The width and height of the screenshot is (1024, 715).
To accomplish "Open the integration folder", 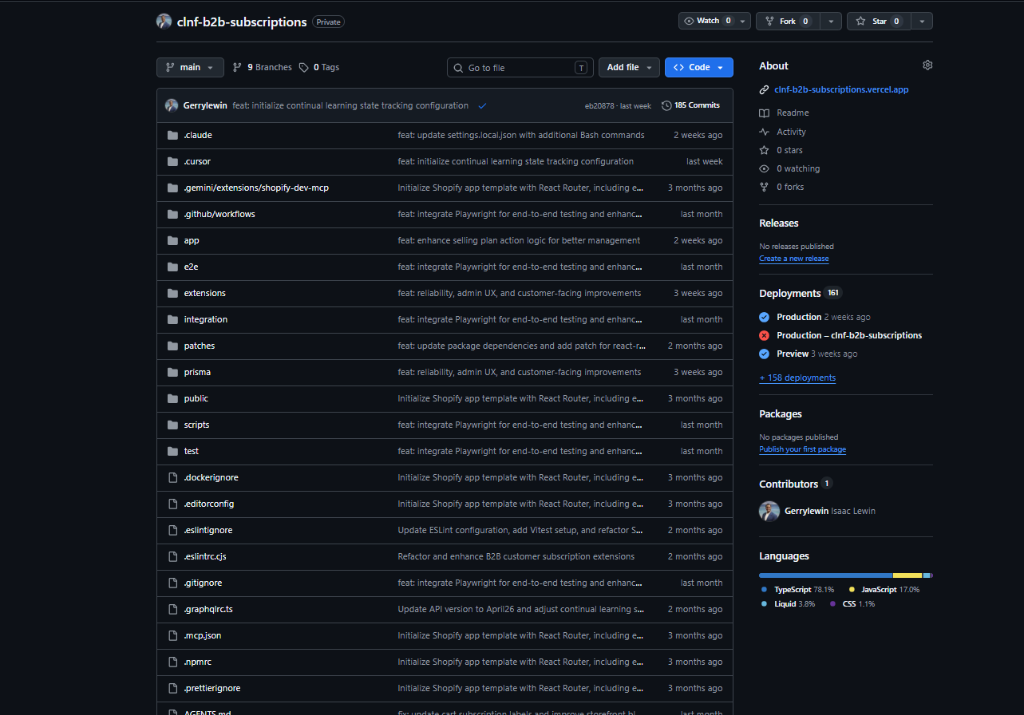I will pyautogui.click(x=206, y=319).
